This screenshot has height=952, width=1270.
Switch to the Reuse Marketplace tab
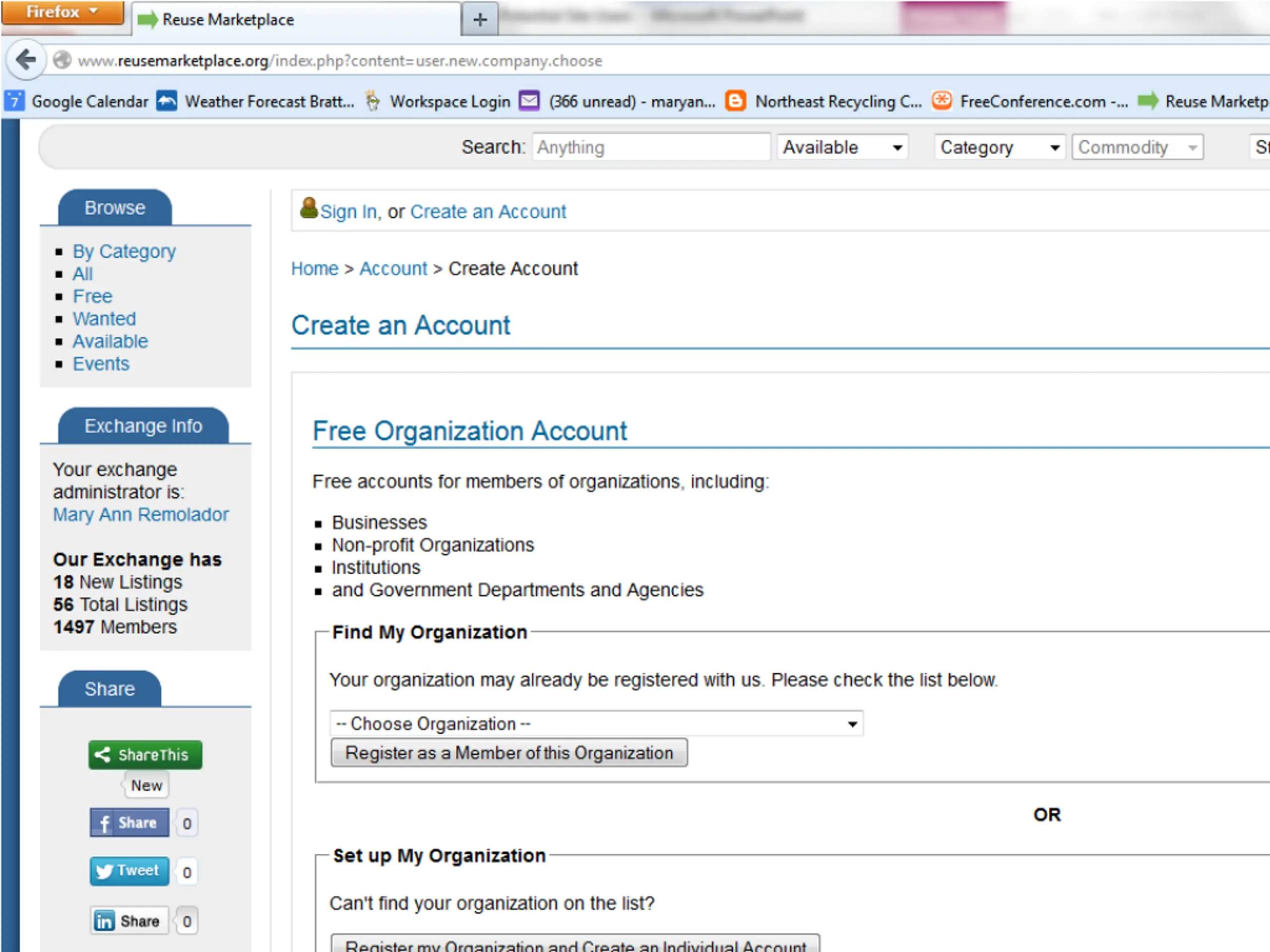296,20
